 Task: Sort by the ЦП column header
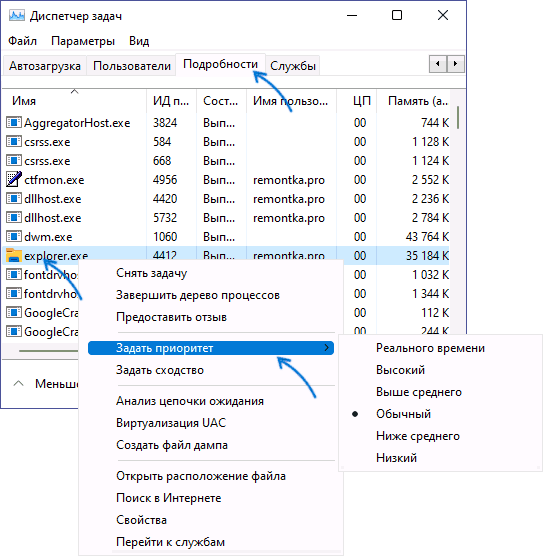pos(357,101)
